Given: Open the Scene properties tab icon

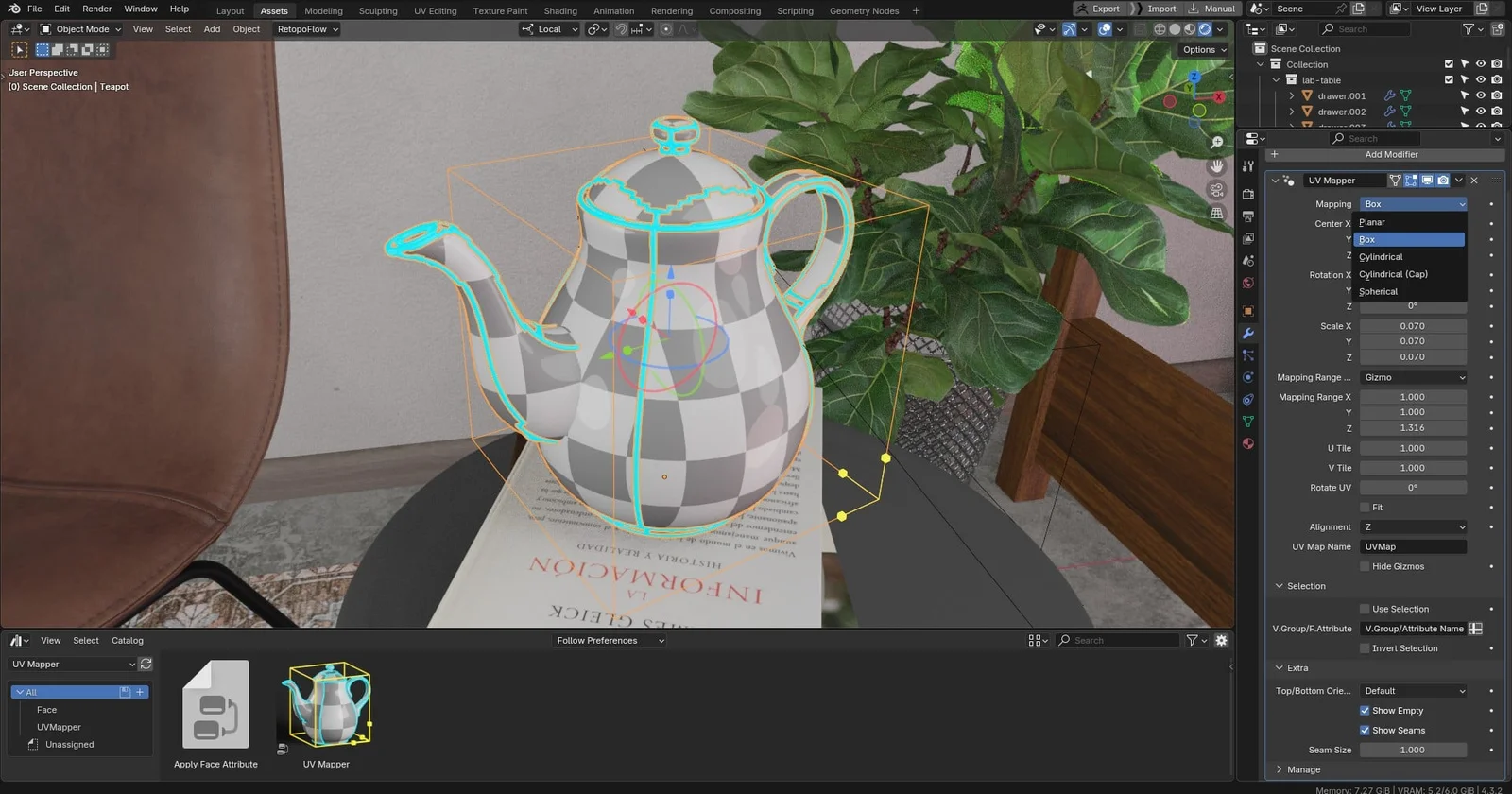Looking at the screenshot, I should pos(1248,261).
